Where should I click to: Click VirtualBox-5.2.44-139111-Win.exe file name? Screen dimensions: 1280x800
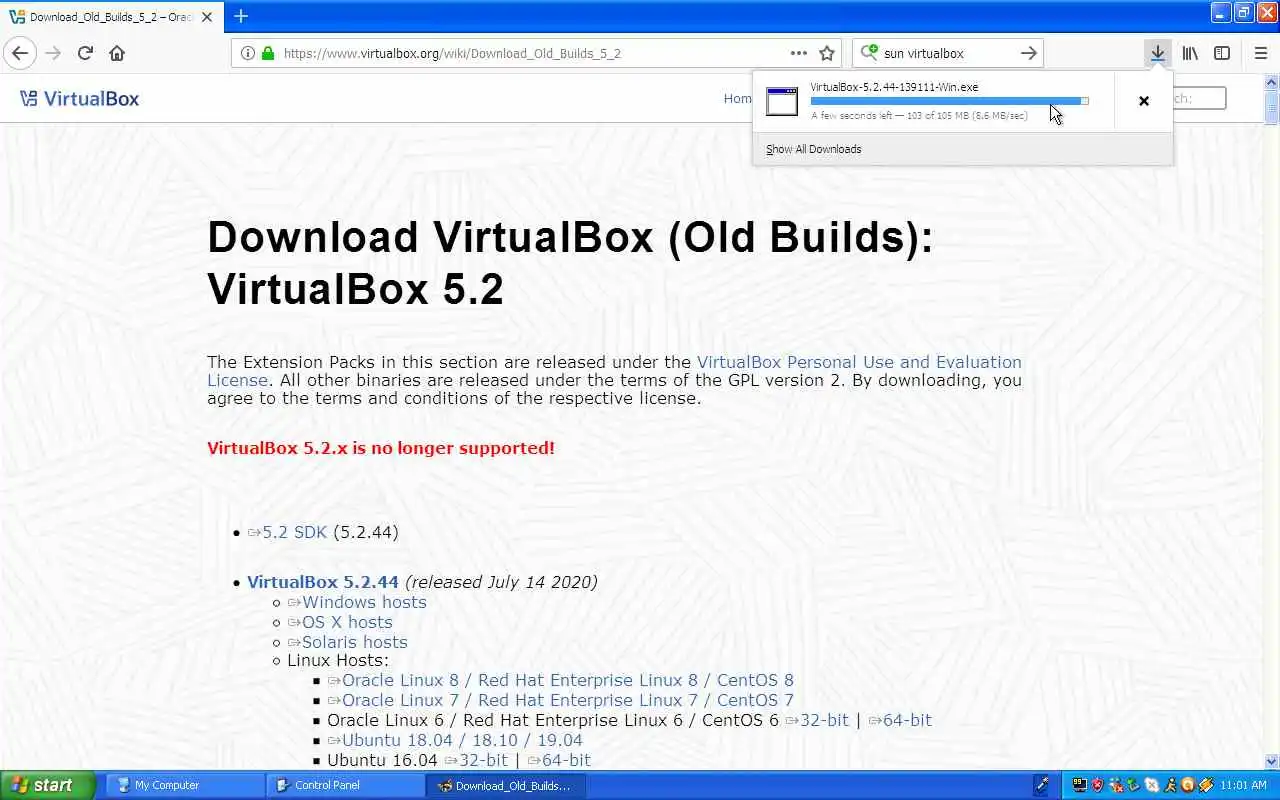(894, 87)
